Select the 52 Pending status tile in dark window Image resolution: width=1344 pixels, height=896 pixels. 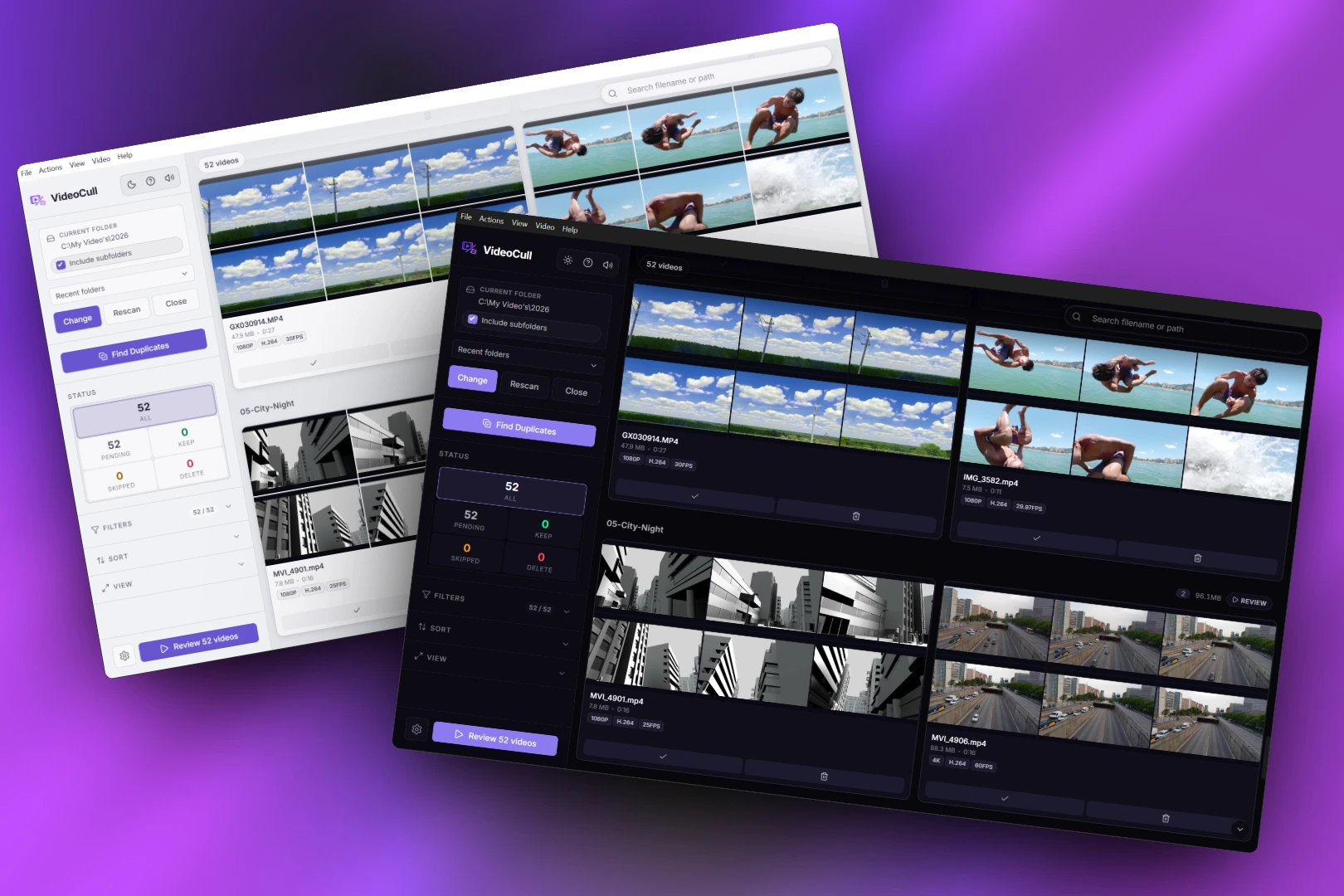pos(470,519)
